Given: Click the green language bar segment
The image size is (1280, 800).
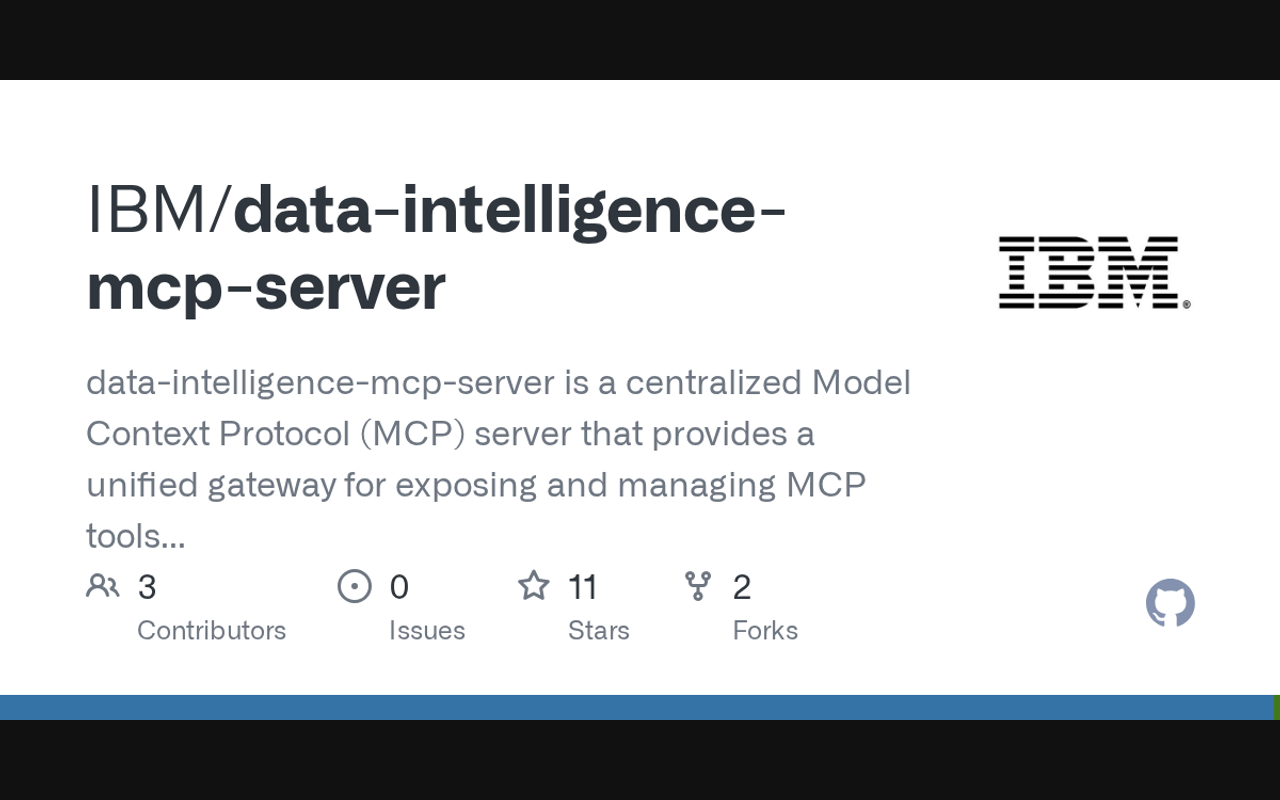Looking at the screenshot, I should tap(1277, 707).
